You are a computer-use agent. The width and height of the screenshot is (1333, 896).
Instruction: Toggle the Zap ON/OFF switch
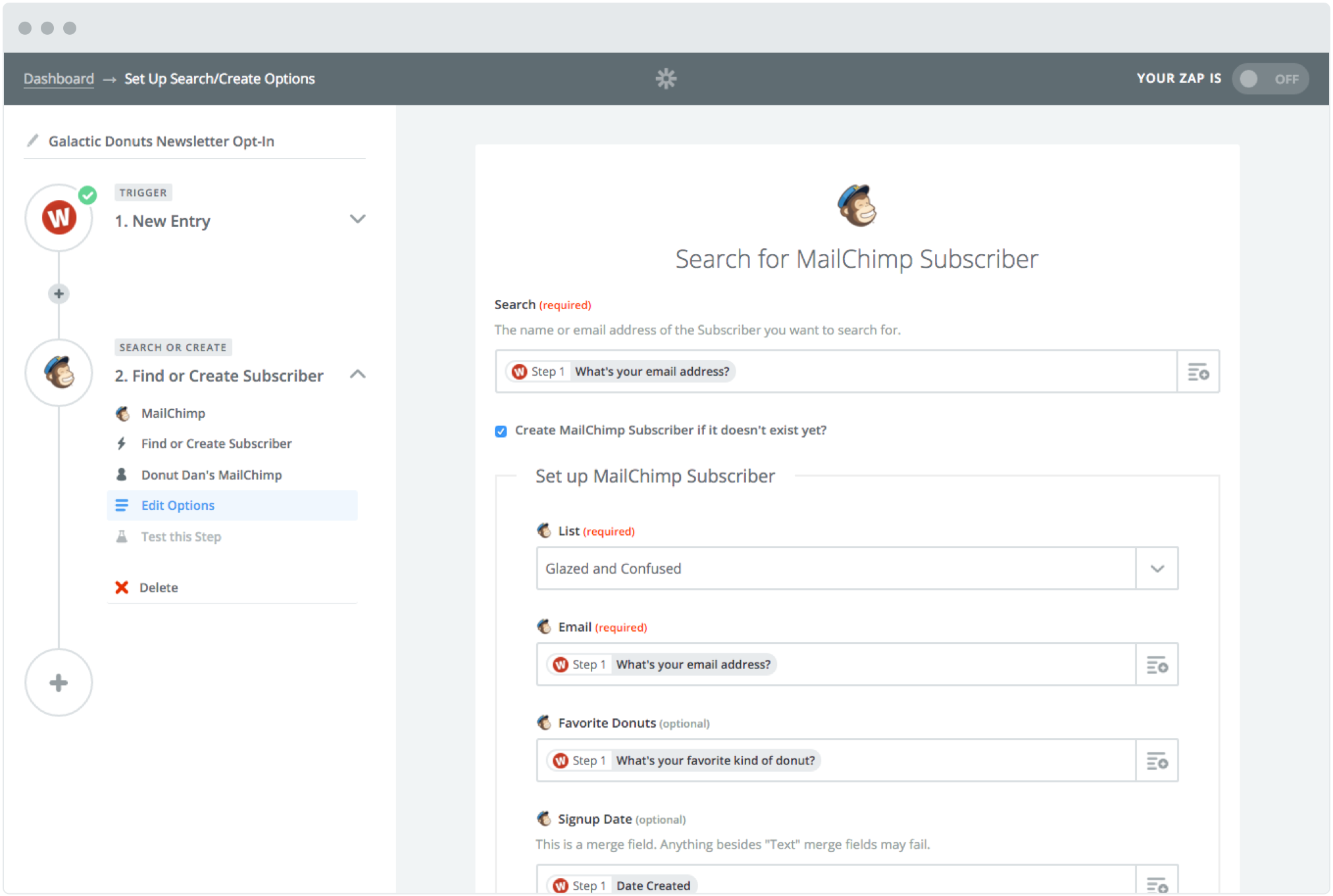1271,79
